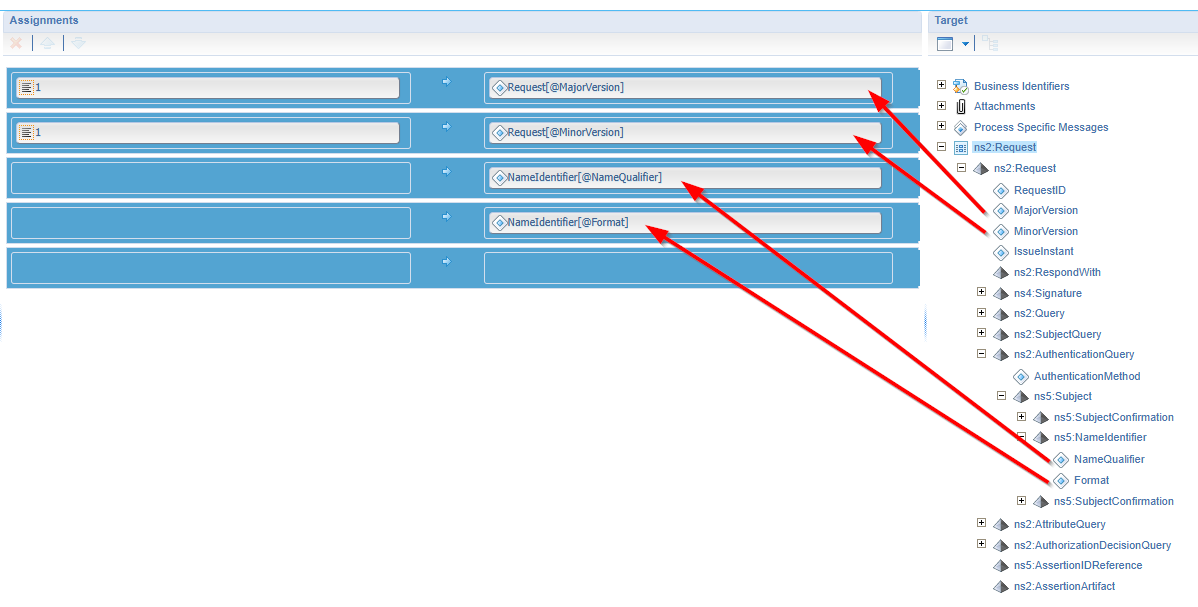This screenshot has height=607, width=1198.
Task: Expand the ns2:AuthorizationDecisionQuery node
Action: 981,544
